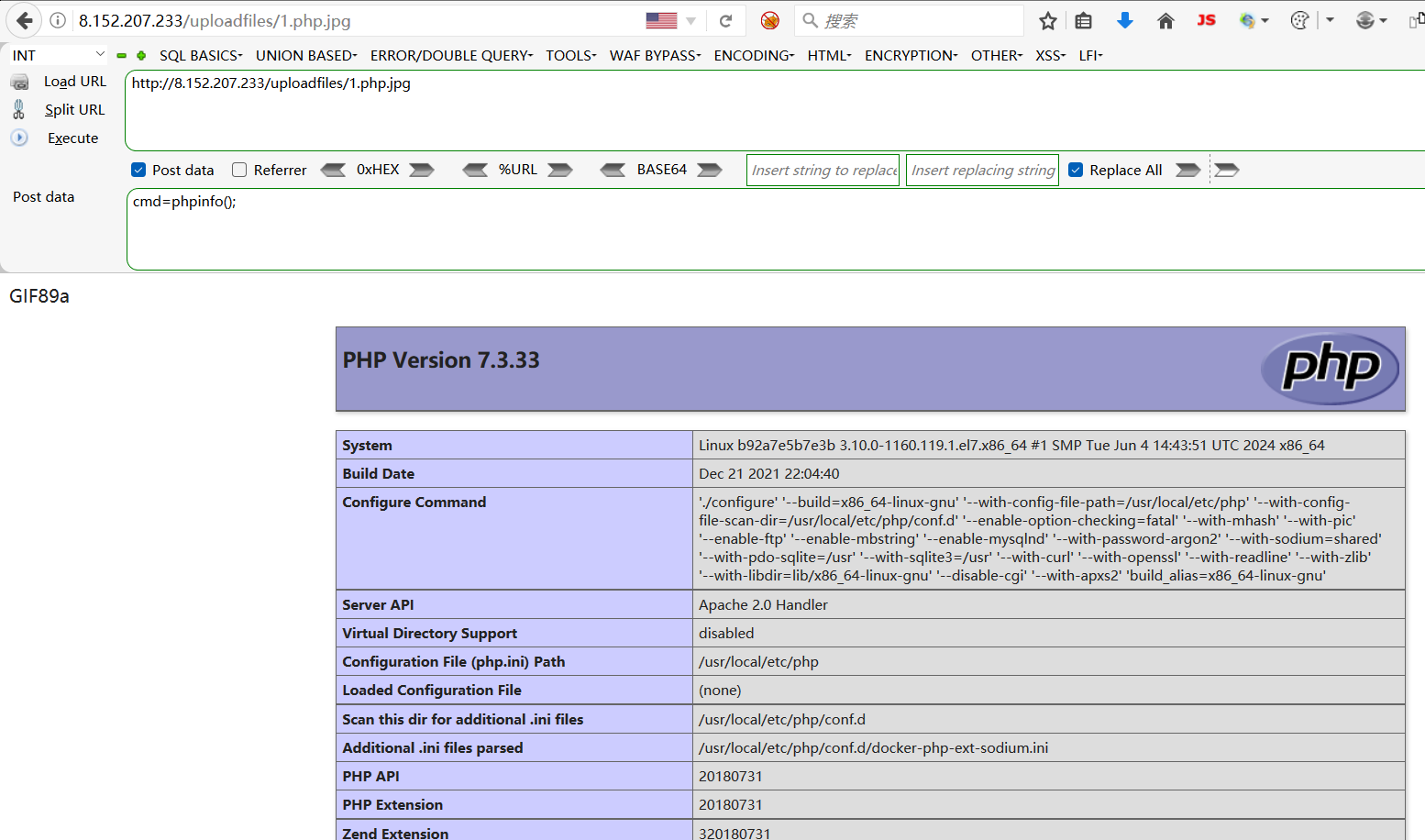Open site information icon beside the address
This screenshot has height=840, width=1425.
click(x=58, y=20)
